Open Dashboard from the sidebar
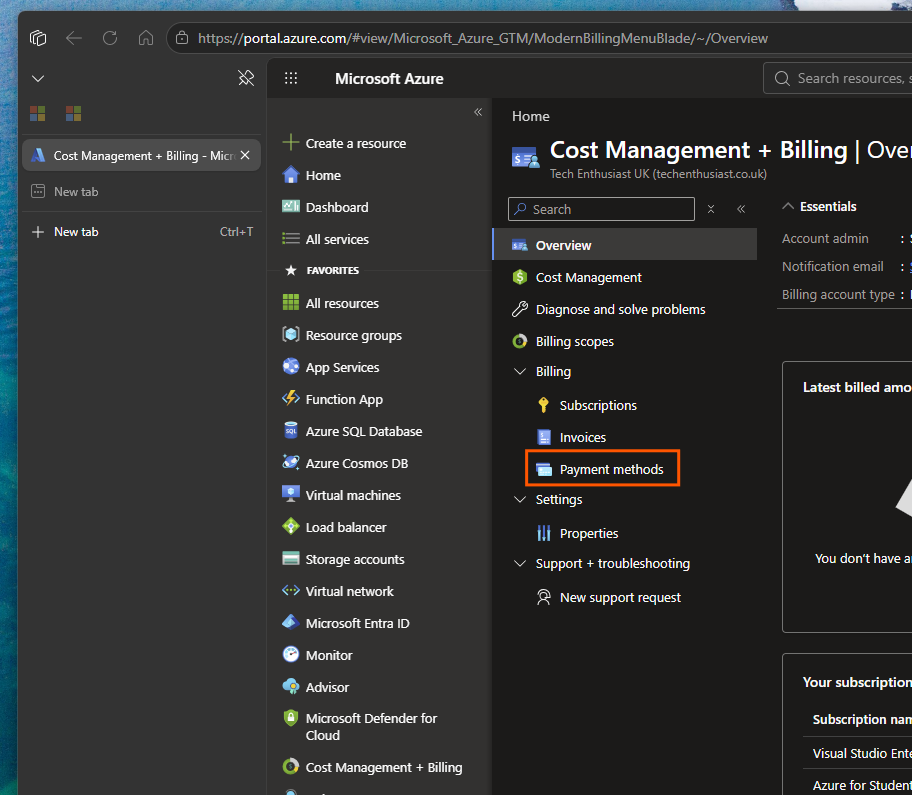Image resolution: width=912 pixels, height=795 pixels. pyautogui.click(x=325, y=208)
